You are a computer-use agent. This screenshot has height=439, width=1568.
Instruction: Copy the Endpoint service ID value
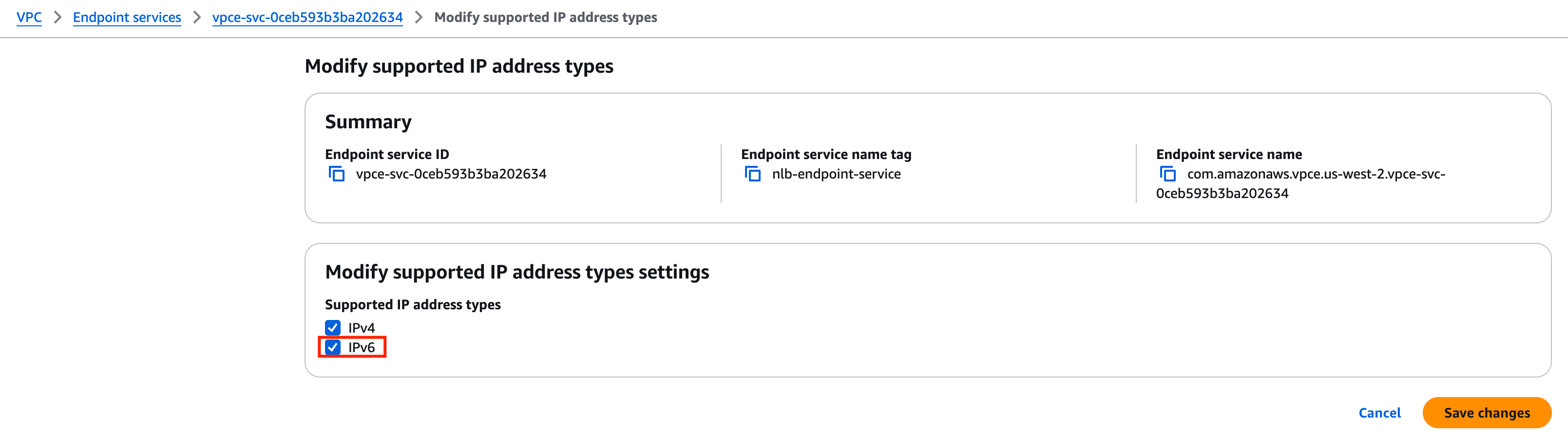coord(337,175)
